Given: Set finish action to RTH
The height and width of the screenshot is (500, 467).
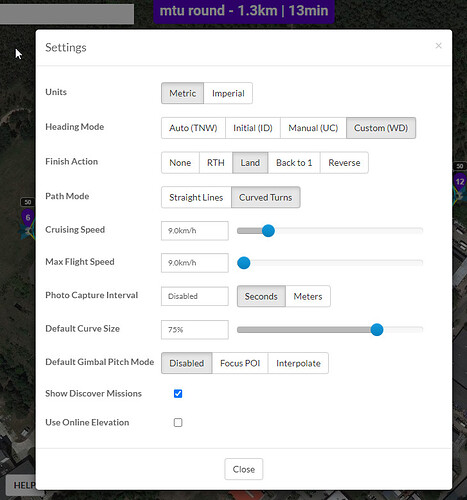Looking at the screenshot, I should [x=216, y=163].
